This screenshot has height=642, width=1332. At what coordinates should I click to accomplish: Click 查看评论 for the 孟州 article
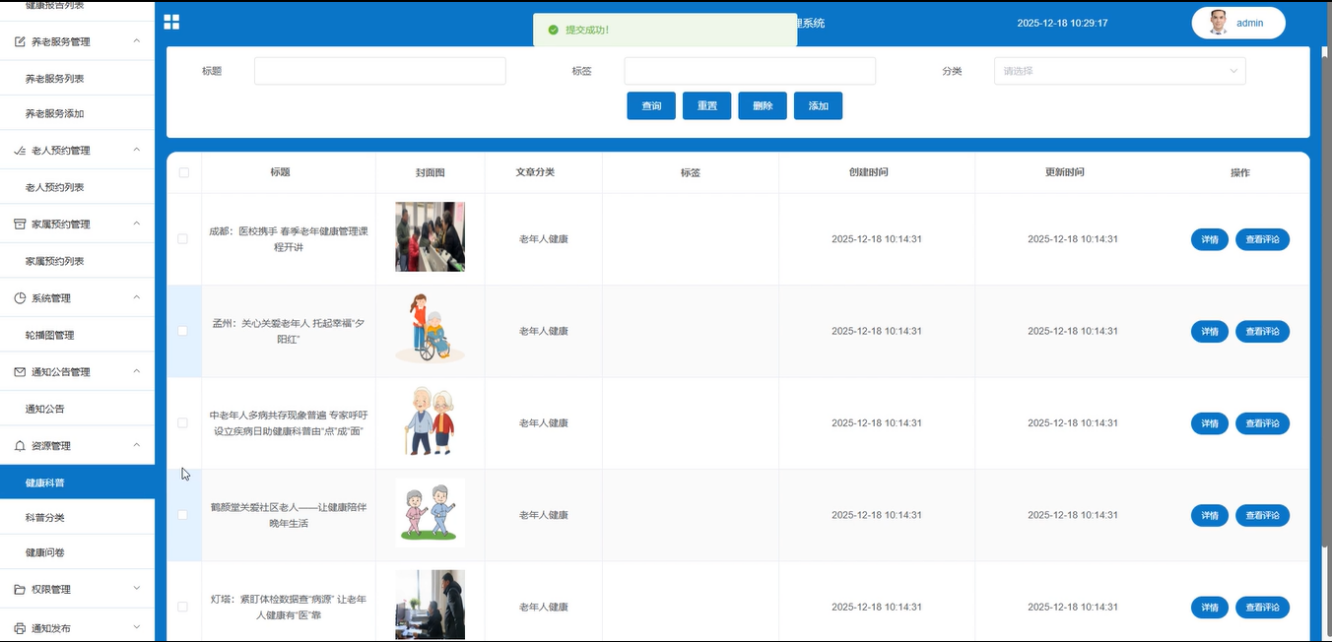[1263, 332]
